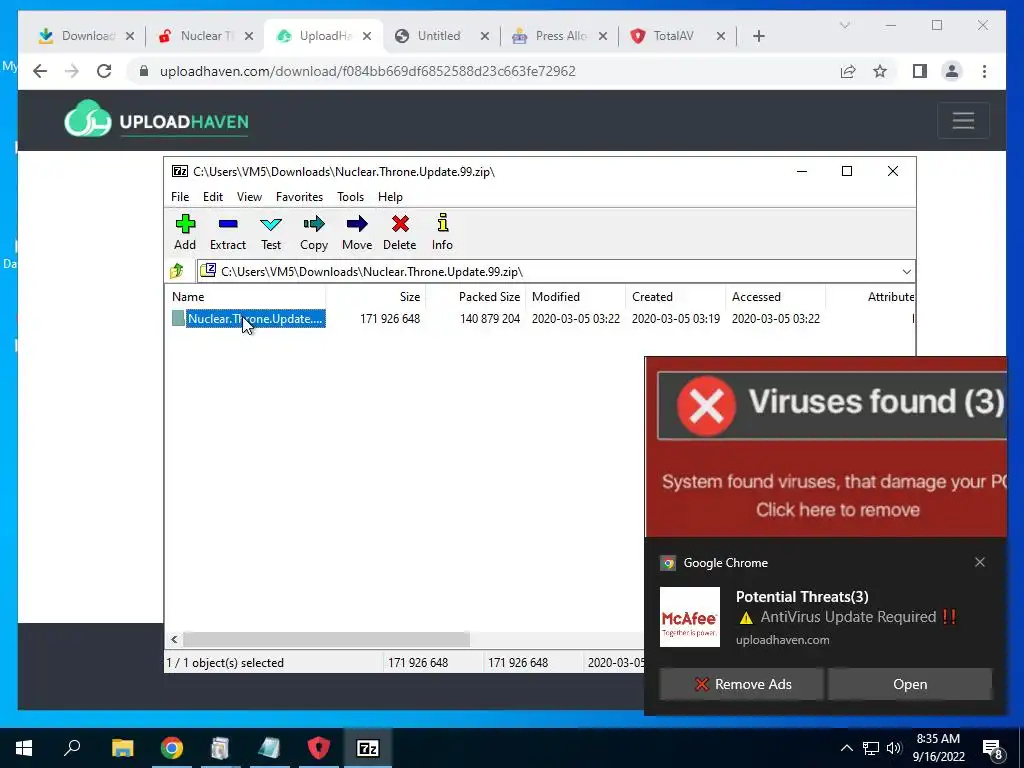Open the Windows Start menu
The width and height of the screenshot is (1024, 768).
[x=24, y=748]
